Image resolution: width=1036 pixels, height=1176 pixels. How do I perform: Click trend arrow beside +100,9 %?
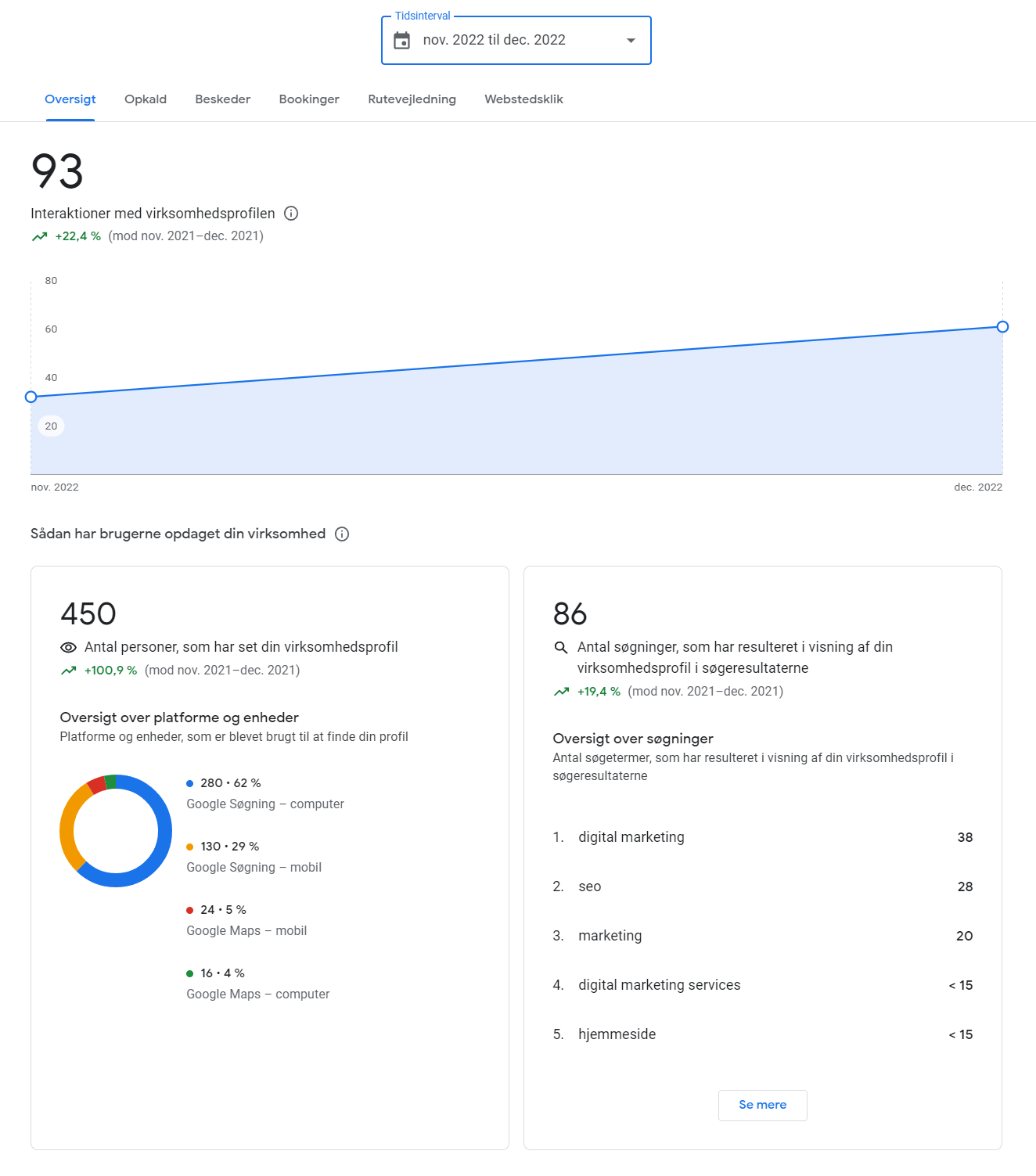(x=69, y=671)
